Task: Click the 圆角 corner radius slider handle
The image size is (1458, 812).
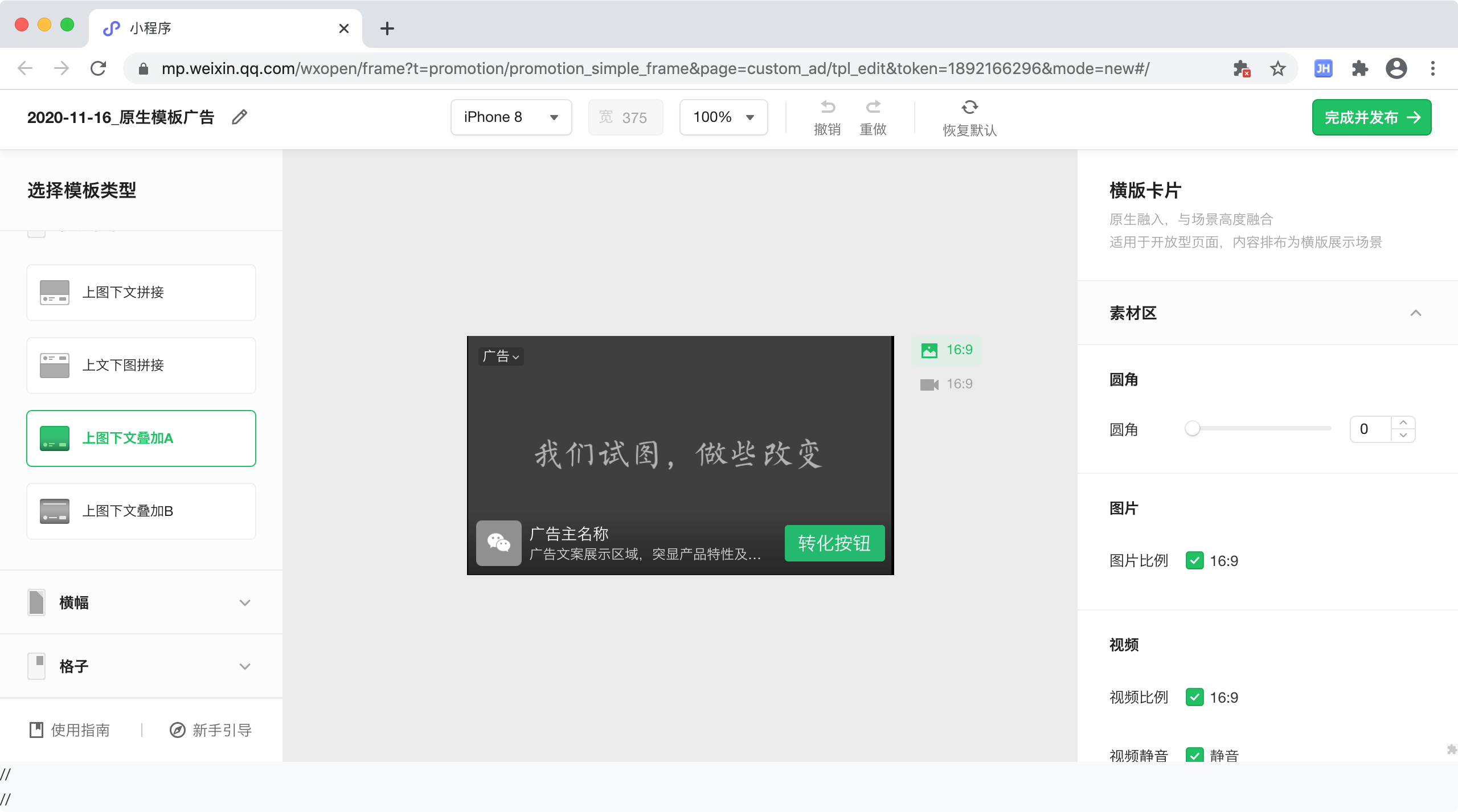Action: point(1193,429)
